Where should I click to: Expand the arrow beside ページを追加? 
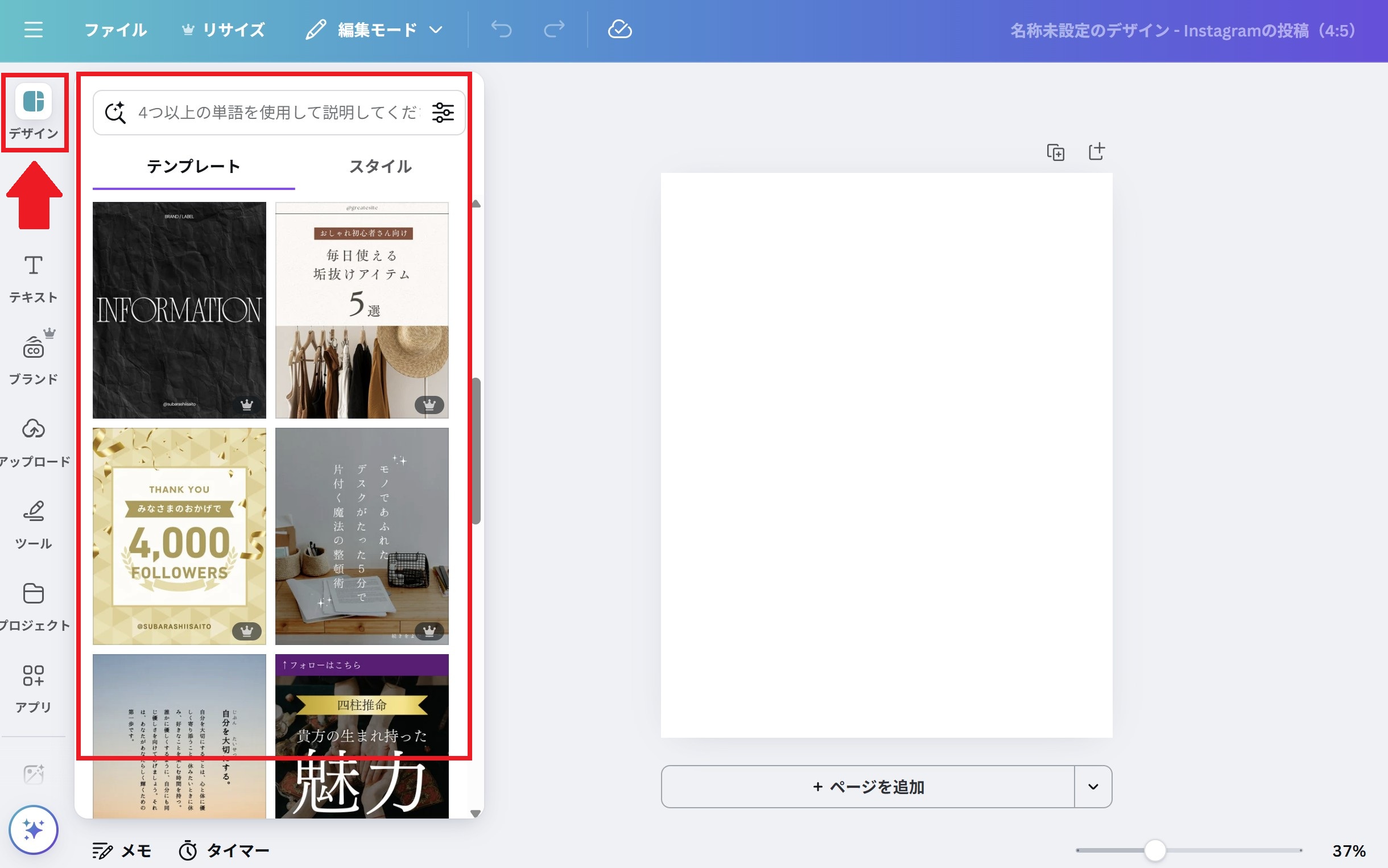[1093, 787]
